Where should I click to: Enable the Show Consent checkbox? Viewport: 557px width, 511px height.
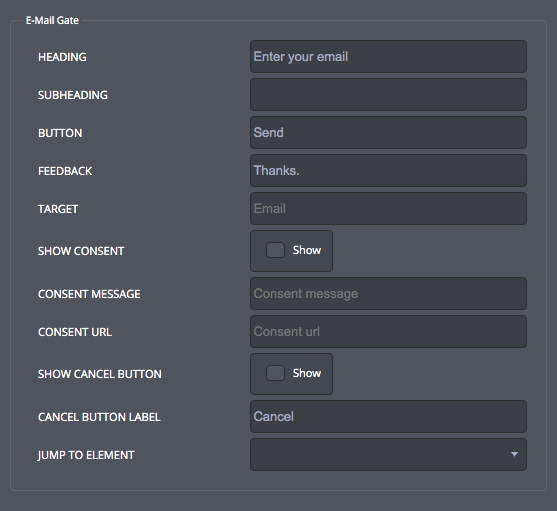click(275, 250)
